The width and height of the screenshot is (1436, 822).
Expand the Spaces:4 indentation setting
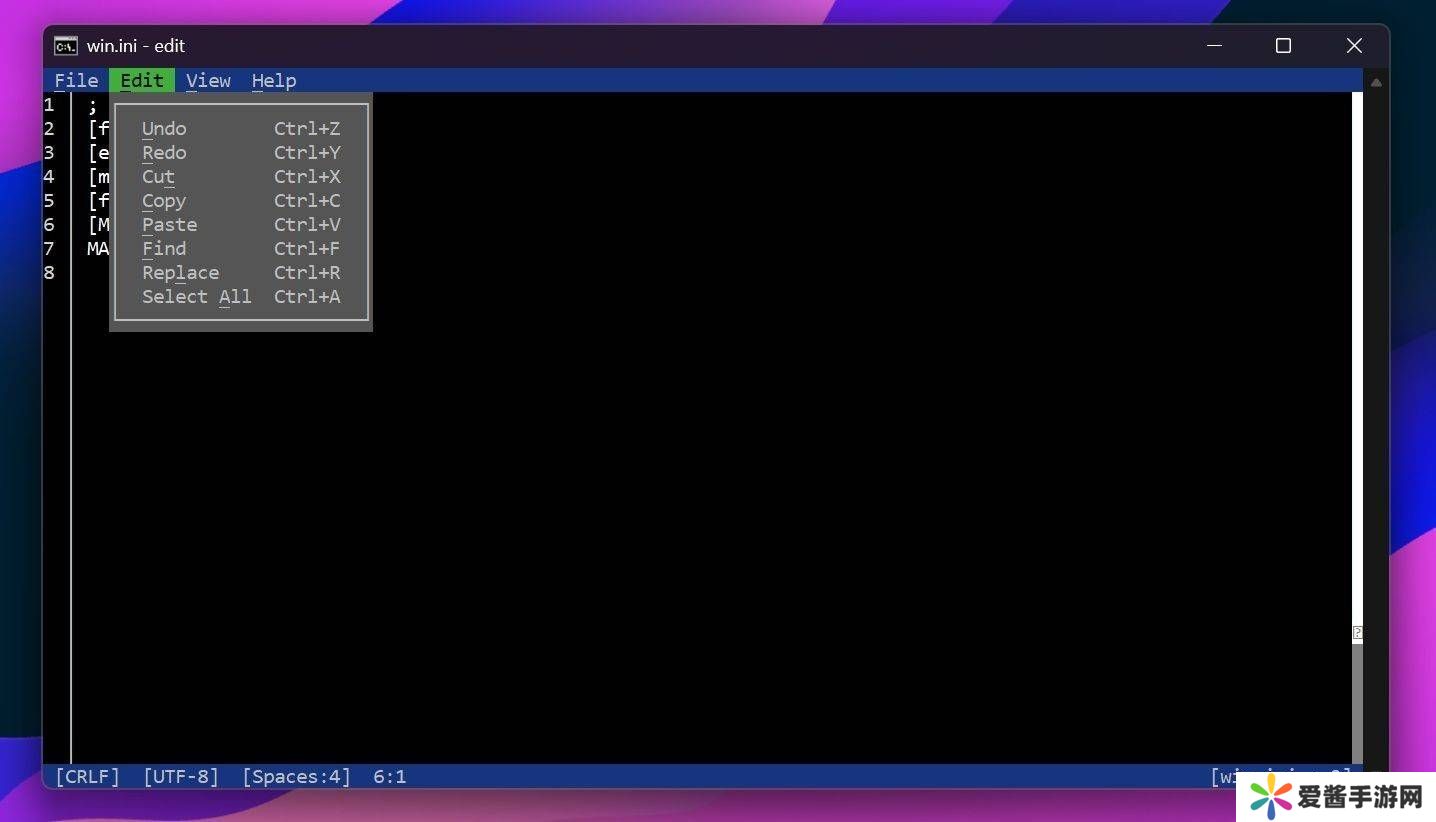tap(296, 777)
